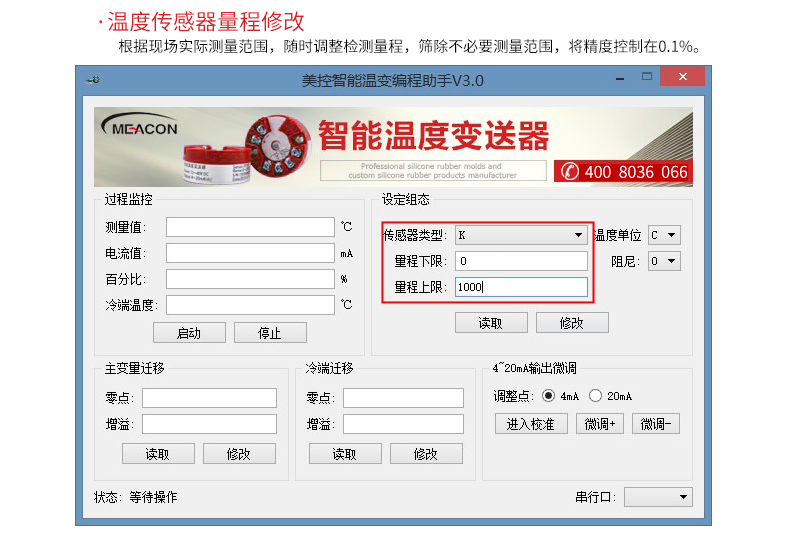Click the 量程上限 field containing 1000
This screenshot has height=555, width=790.
(520, 287)
